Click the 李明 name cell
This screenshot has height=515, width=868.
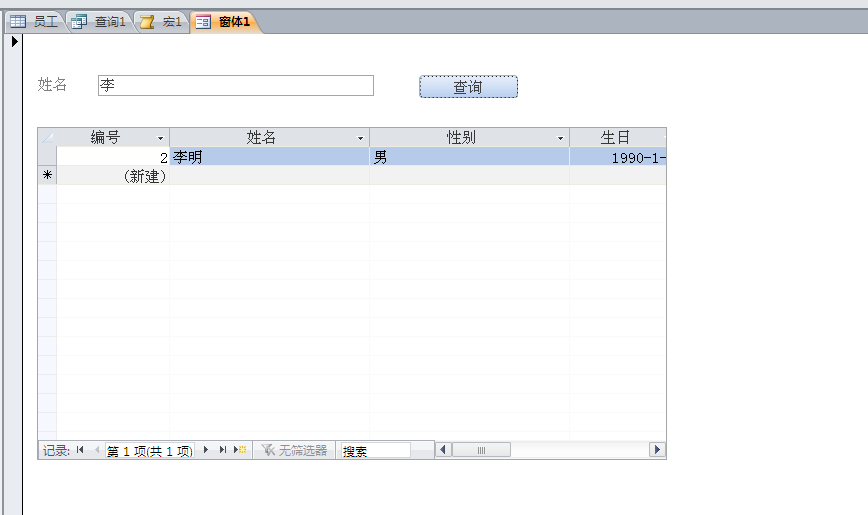point(270,156)
